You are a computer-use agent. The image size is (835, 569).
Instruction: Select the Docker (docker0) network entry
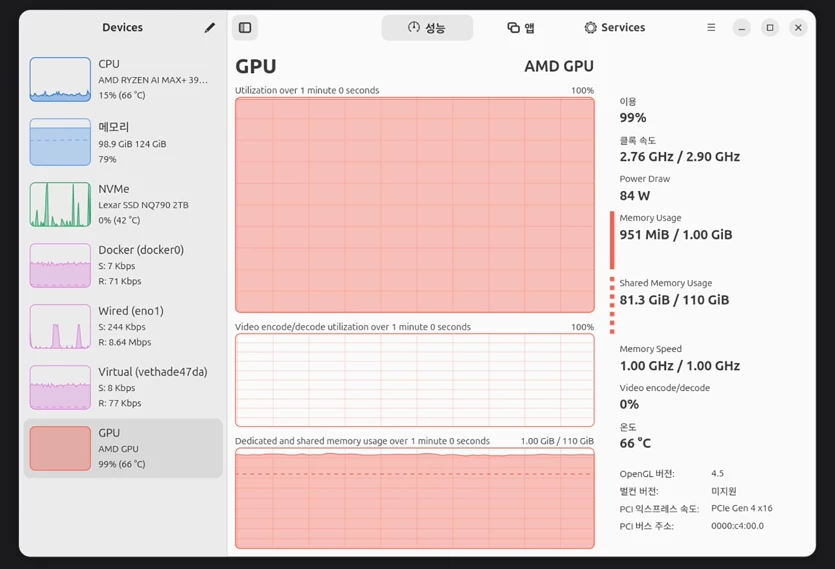pyautogui.click(x=123, y=265)
